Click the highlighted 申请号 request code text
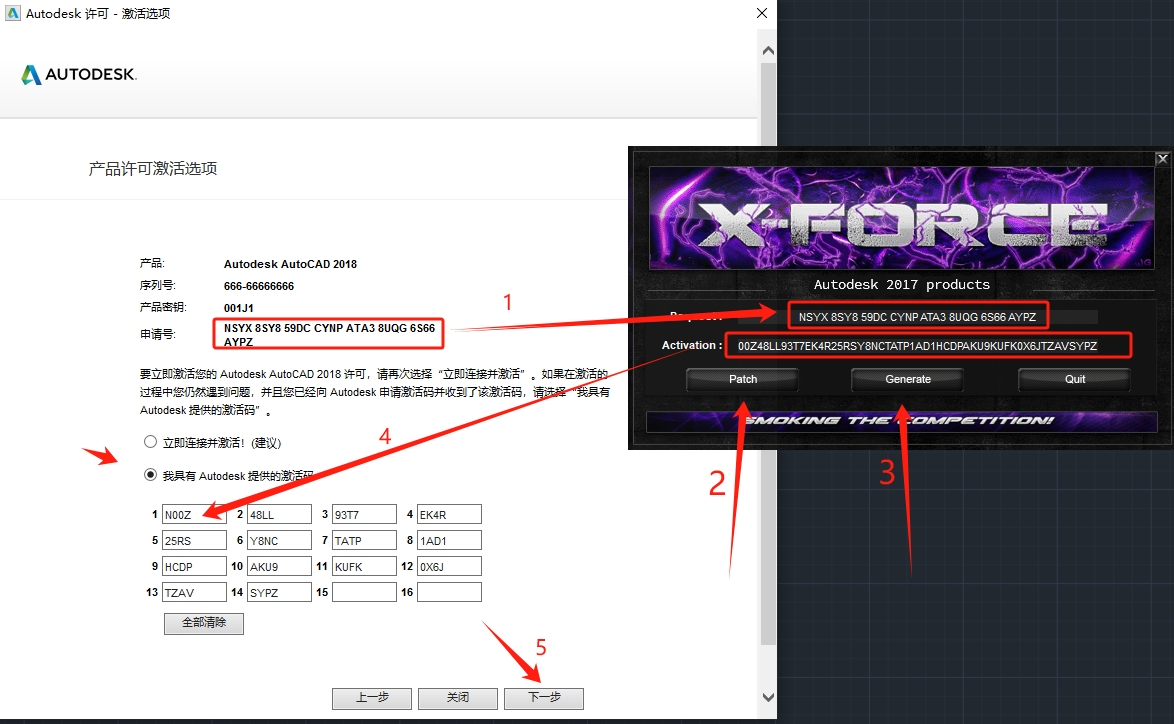 pyautogui.click(x=330, y=334)
